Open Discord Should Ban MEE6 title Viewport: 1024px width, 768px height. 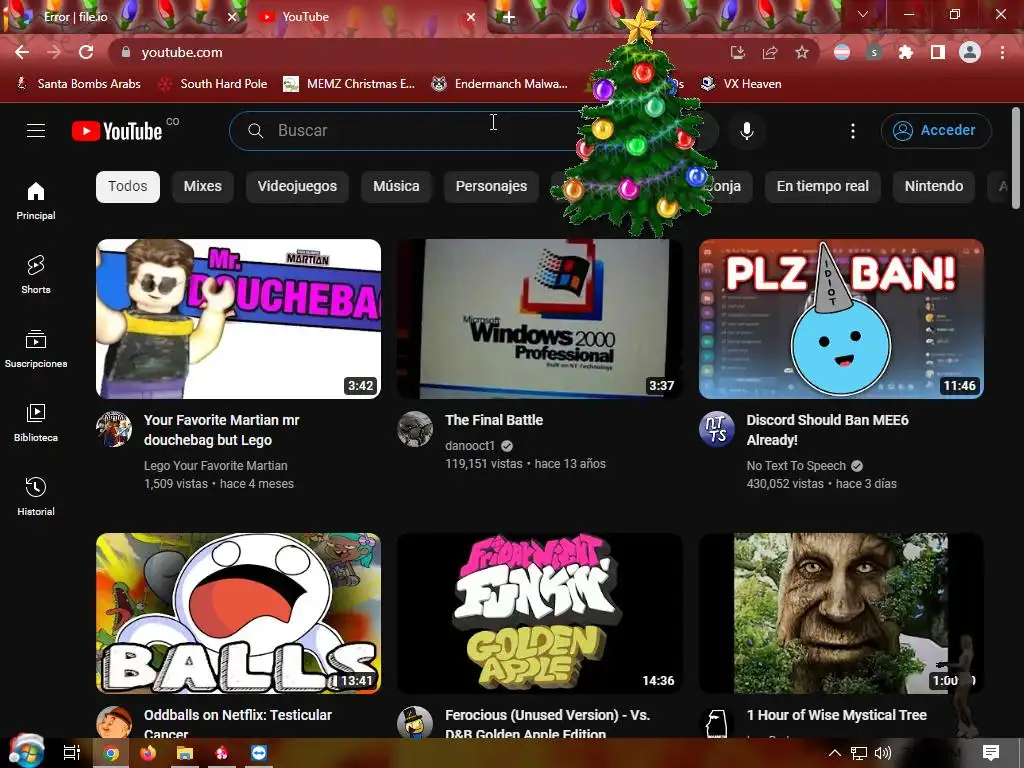click(827, 430)
